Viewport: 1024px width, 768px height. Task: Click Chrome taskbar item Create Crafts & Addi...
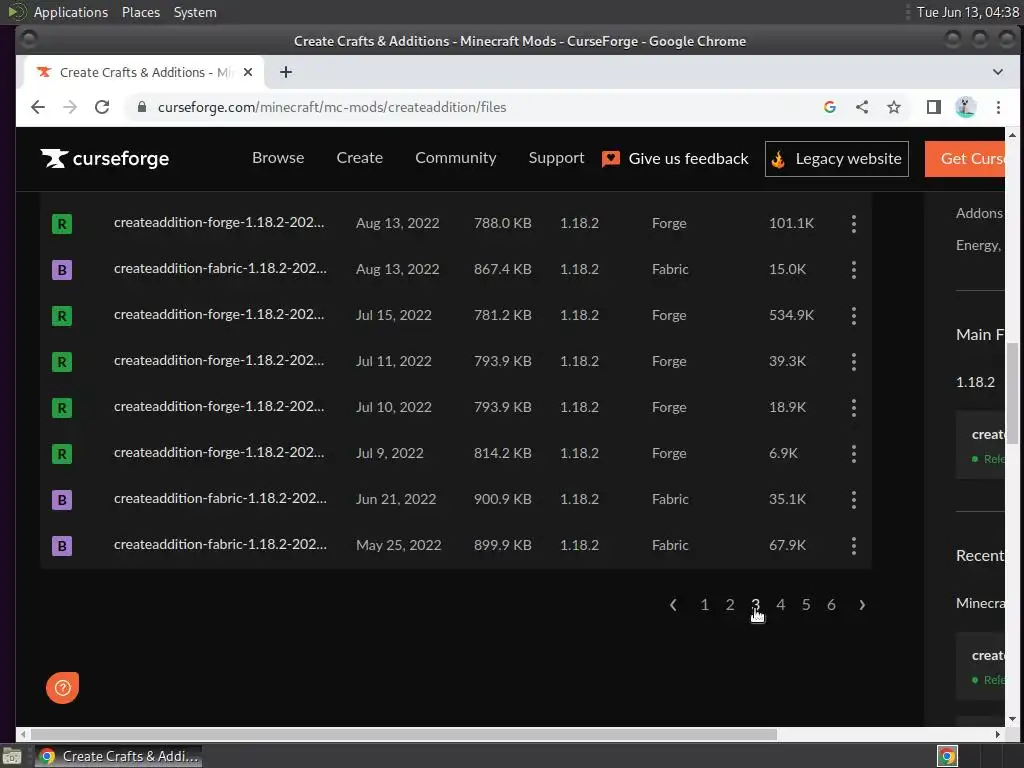click(118, 756)
